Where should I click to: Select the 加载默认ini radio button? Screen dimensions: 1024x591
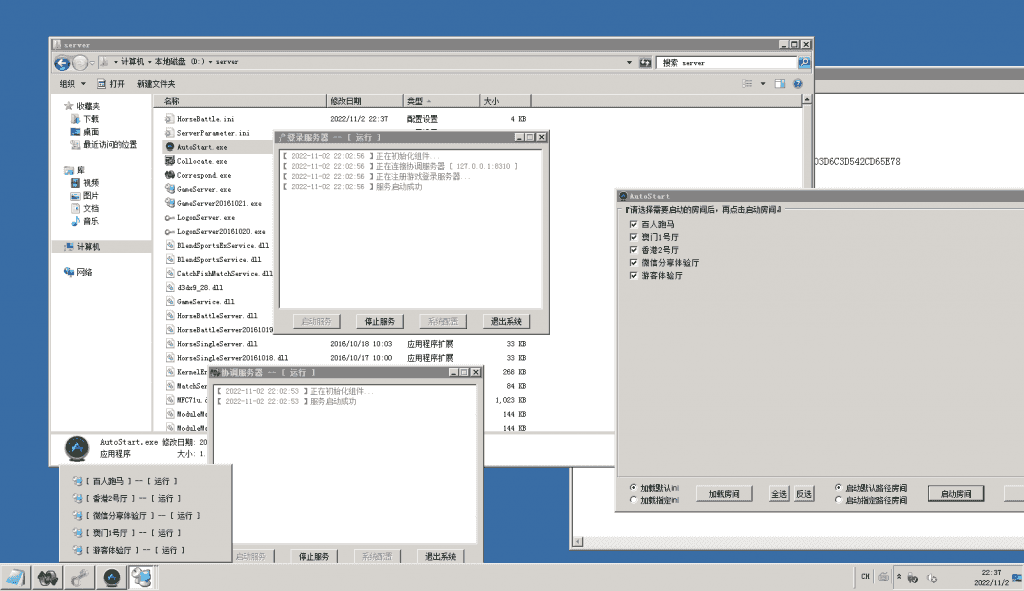(633, 488)
